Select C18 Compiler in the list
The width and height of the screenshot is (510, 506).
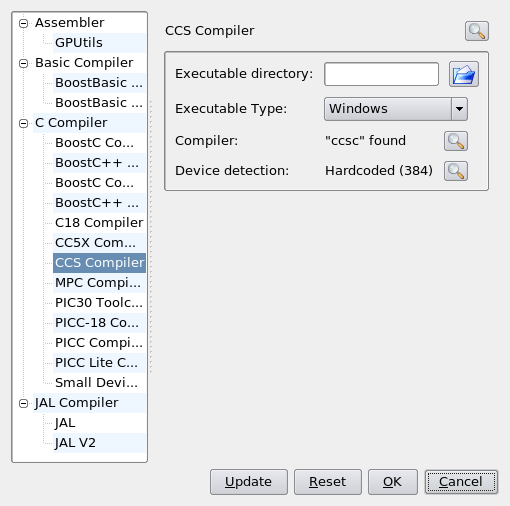(99, 223)
